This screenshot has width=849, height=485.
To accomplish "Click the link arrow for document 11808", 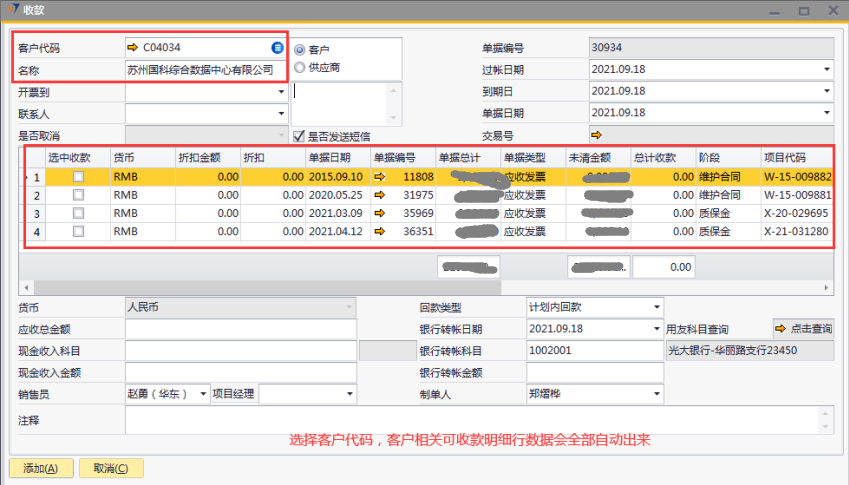I will point(380,177).
